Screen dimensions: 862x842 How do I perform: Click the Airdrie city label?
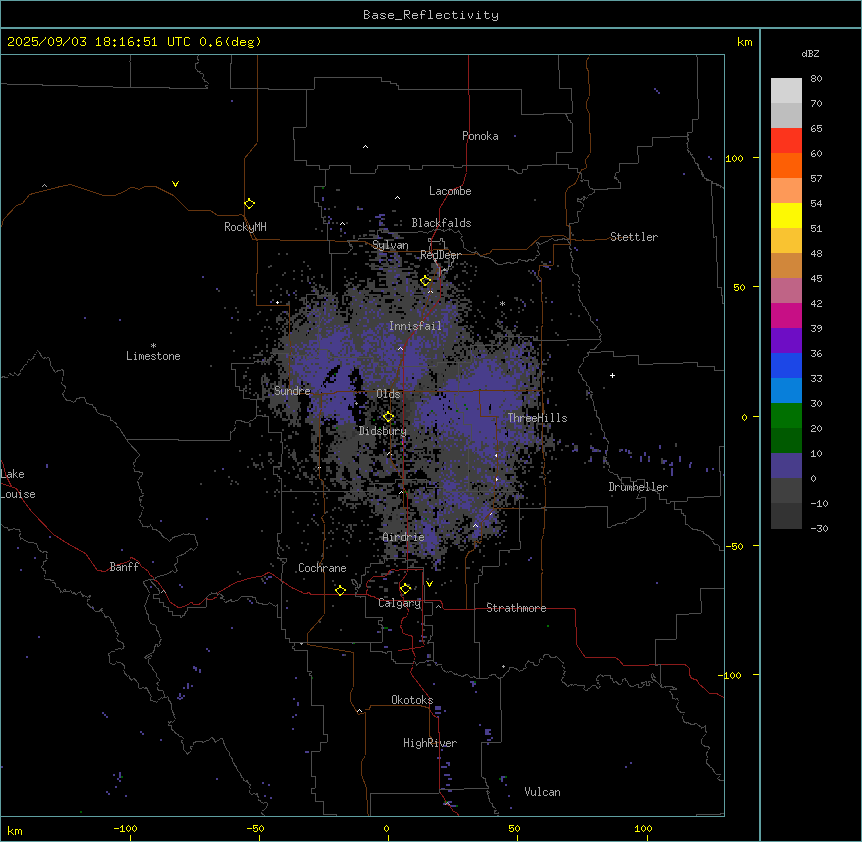click(x=404, y=537)
